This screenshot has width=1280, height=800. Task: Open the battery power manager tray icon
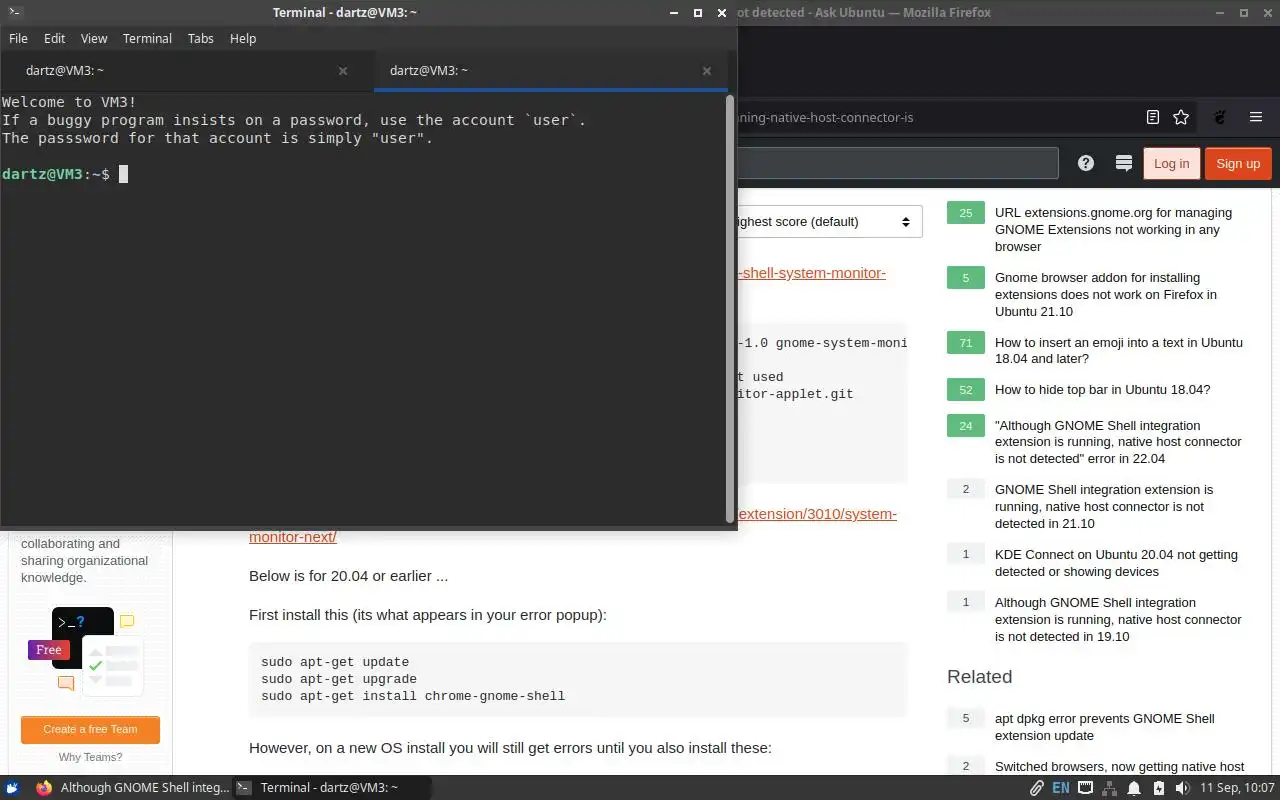[x=1158, y=787]
